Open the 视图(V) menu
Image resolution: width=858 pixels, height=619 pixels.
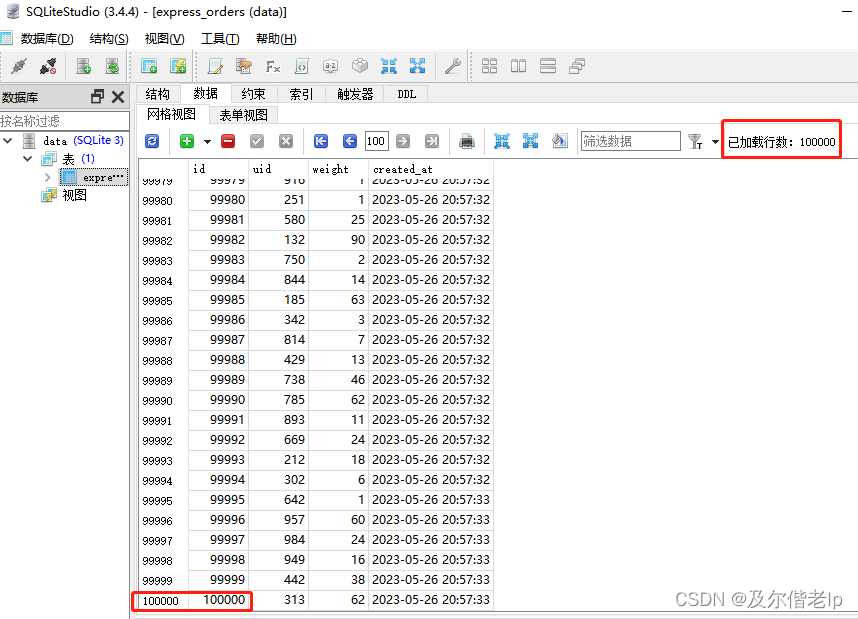[x=164, y=39]
